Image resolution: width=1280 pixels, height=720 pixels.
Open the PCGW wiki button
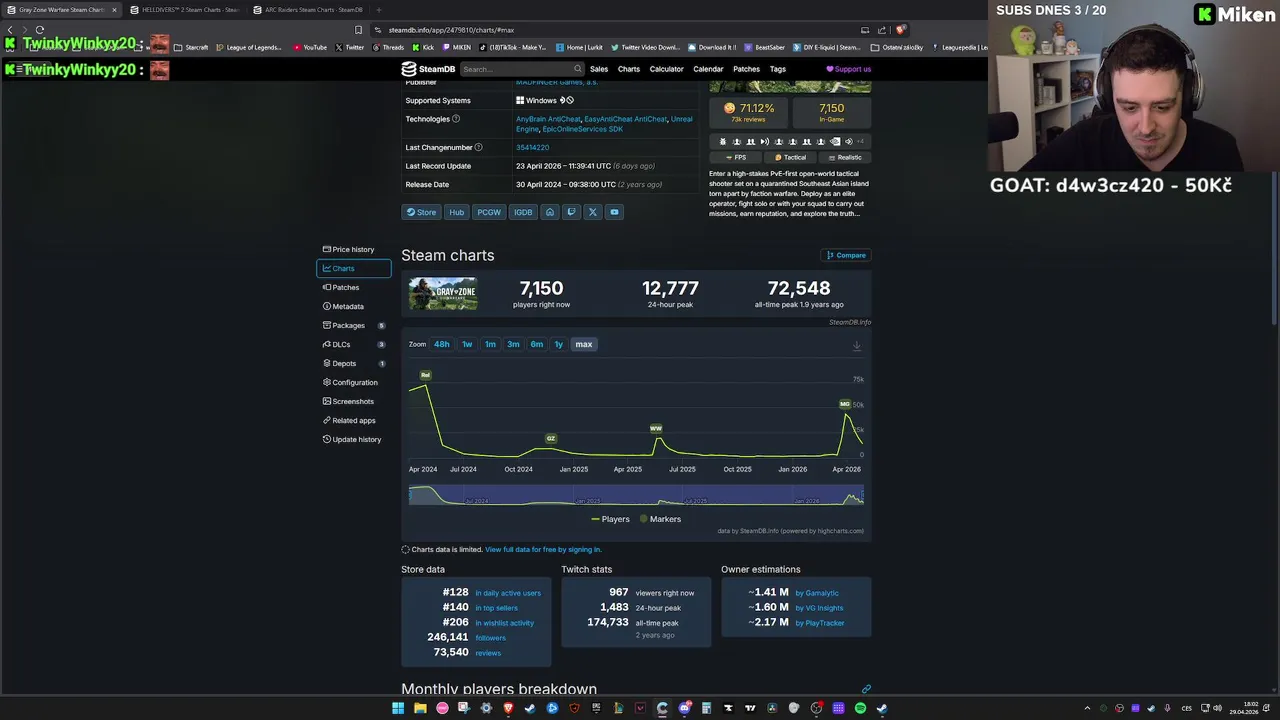[489, 212]
